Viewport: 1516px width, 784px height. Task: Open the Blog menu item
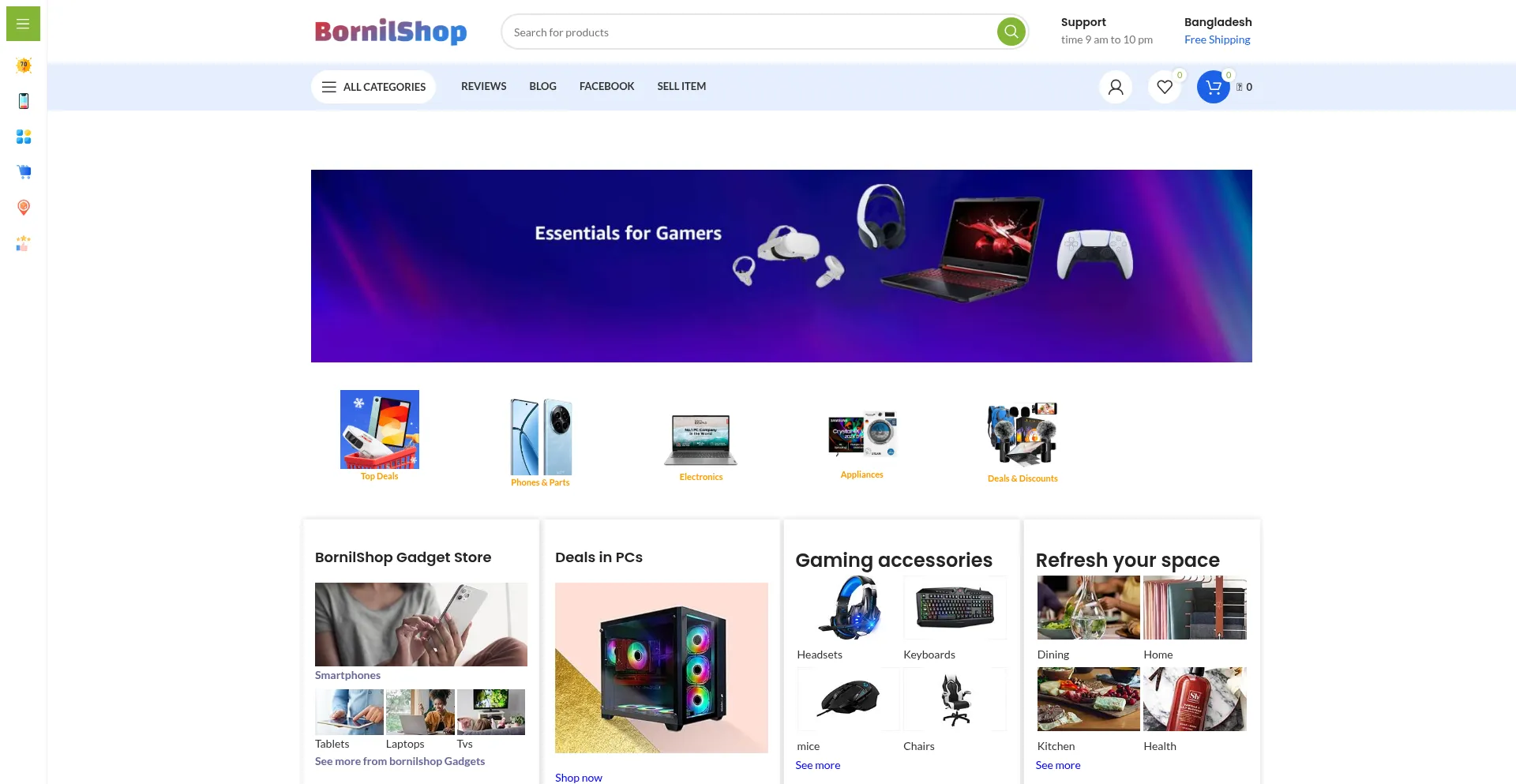point(542,86)
